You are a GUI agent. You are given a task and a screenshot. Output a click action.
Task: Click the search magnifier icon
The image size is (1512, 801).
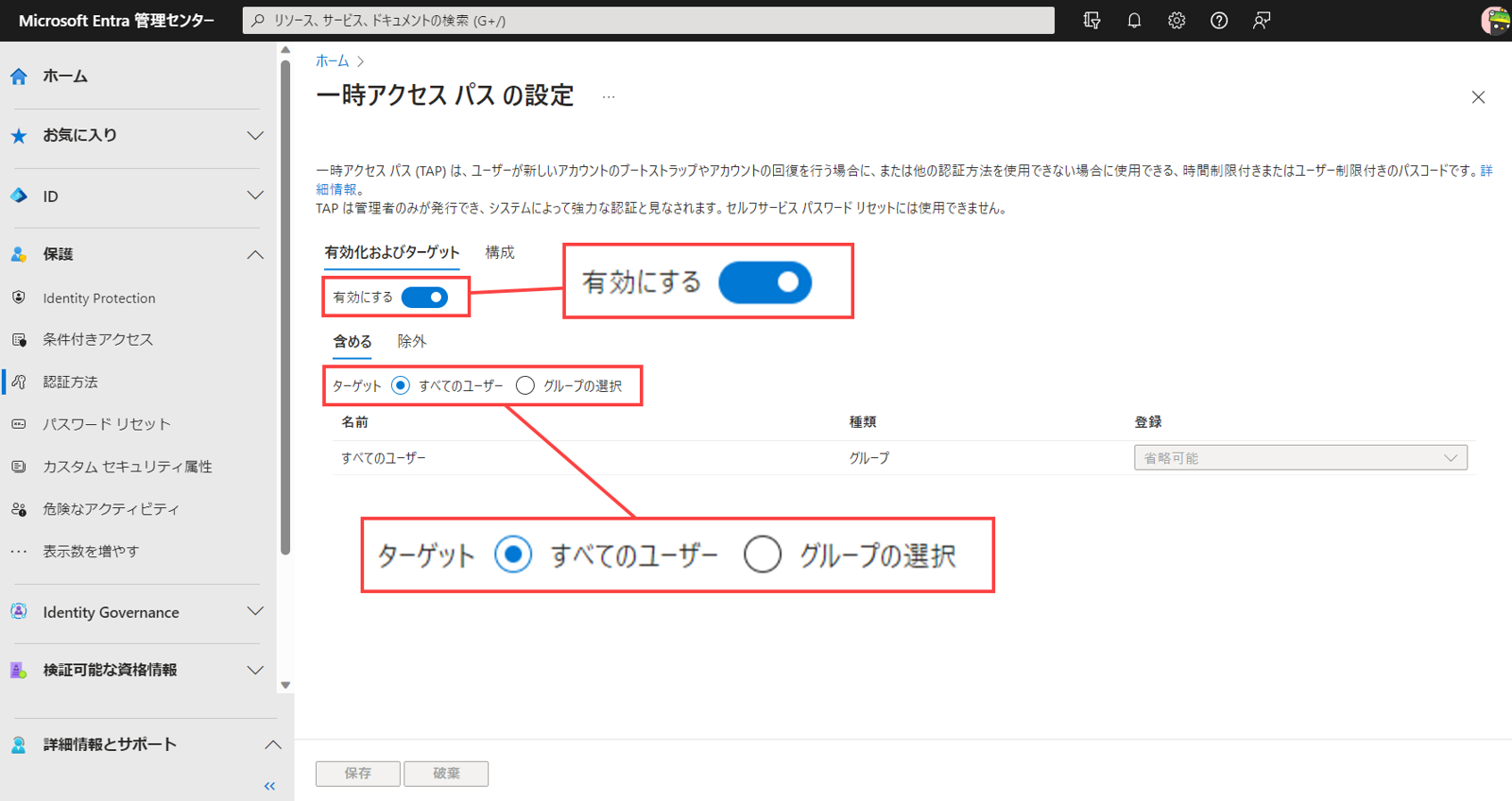[x=258, y=20]
